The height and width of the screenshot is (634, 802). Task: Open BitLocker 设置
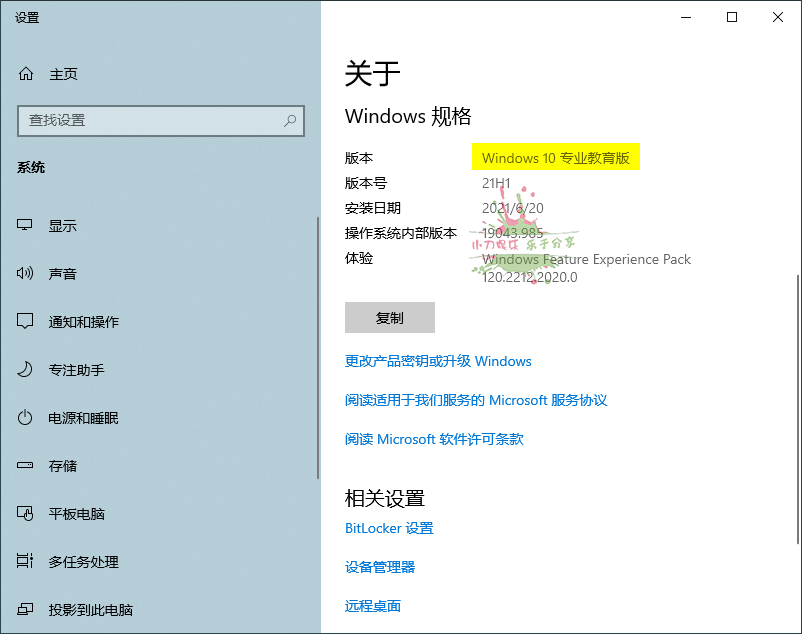click(x=388, y=528)
